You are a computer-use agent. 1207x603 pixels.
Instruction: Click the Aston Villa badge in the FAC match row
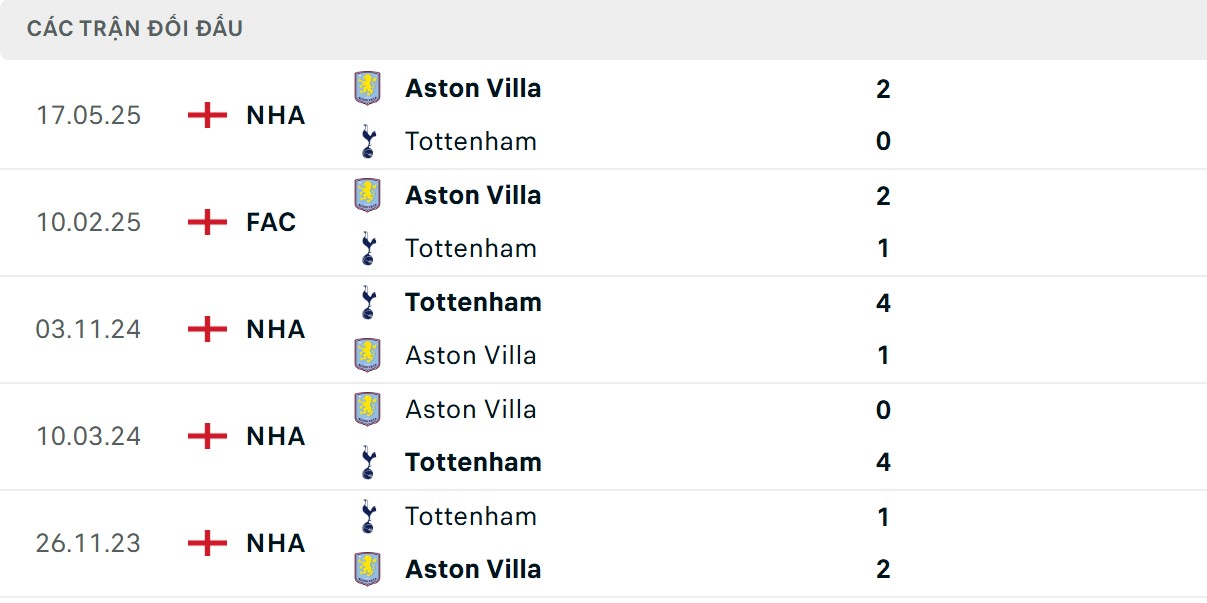[x=369, y=195]
